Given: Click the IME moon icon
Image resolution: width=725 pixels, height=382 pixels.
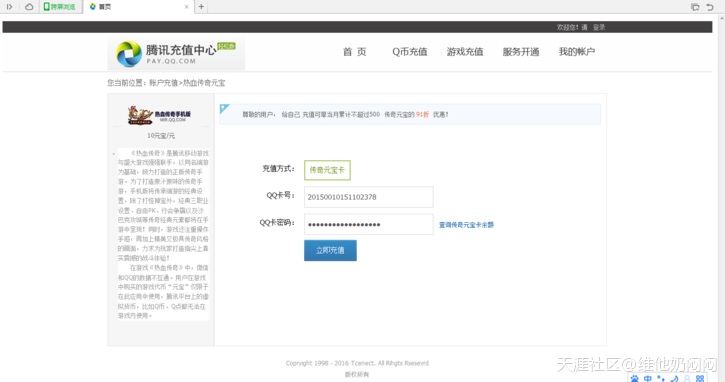Looking at the screenshot, I should [x=674, y=379].
